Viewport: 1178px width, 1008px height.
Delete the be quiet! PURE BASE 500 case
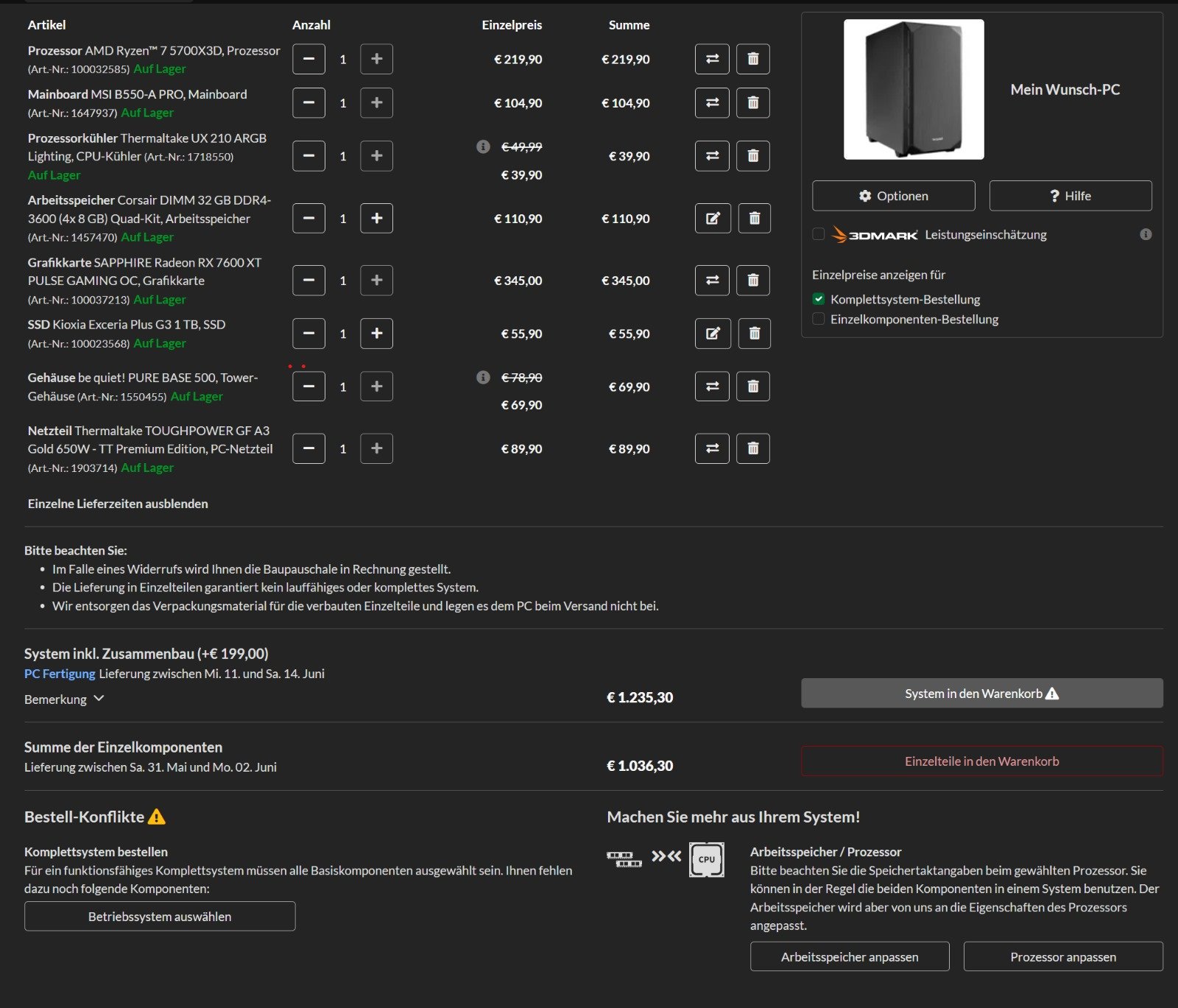coord(753,387)
